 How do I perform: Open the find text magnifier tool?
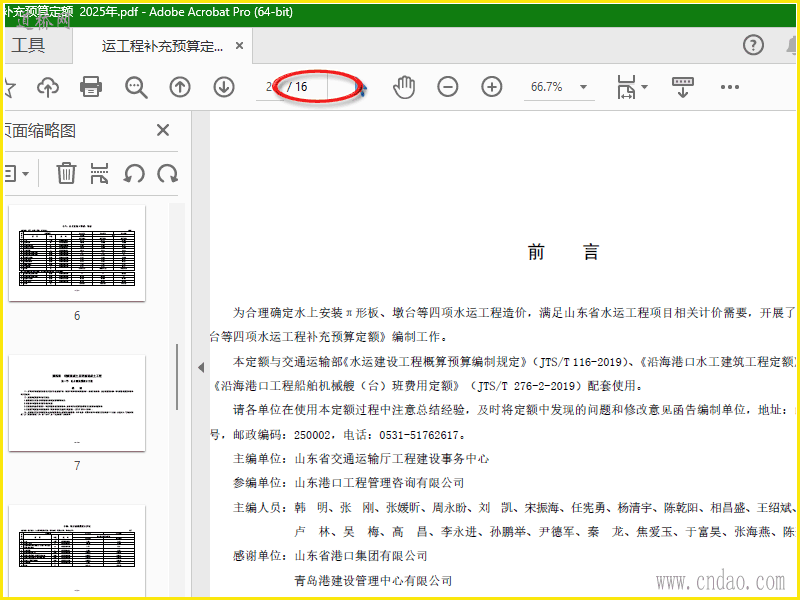pyautogui.click(x=136, y=87)
